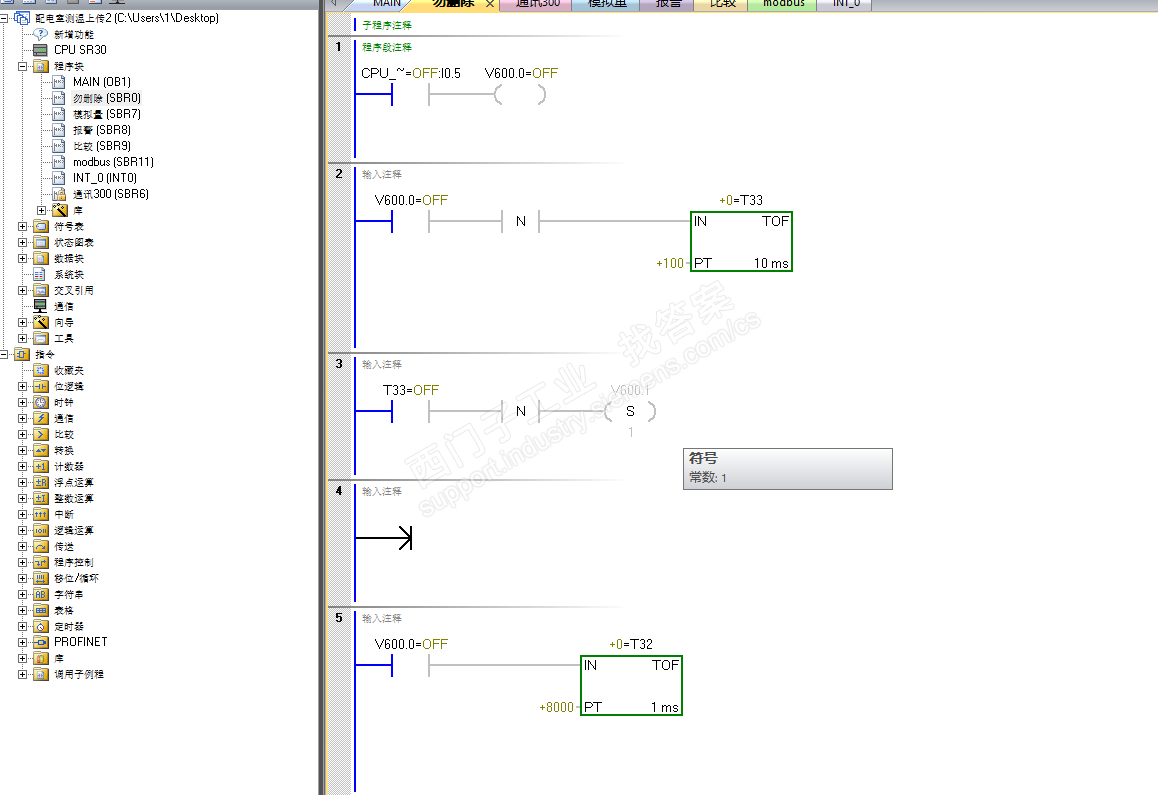Image resolution: width=1158 pixels, height=795 pixels.
Task: Select the CPU SR30 module icon
Action: click(x=41, y=50)
